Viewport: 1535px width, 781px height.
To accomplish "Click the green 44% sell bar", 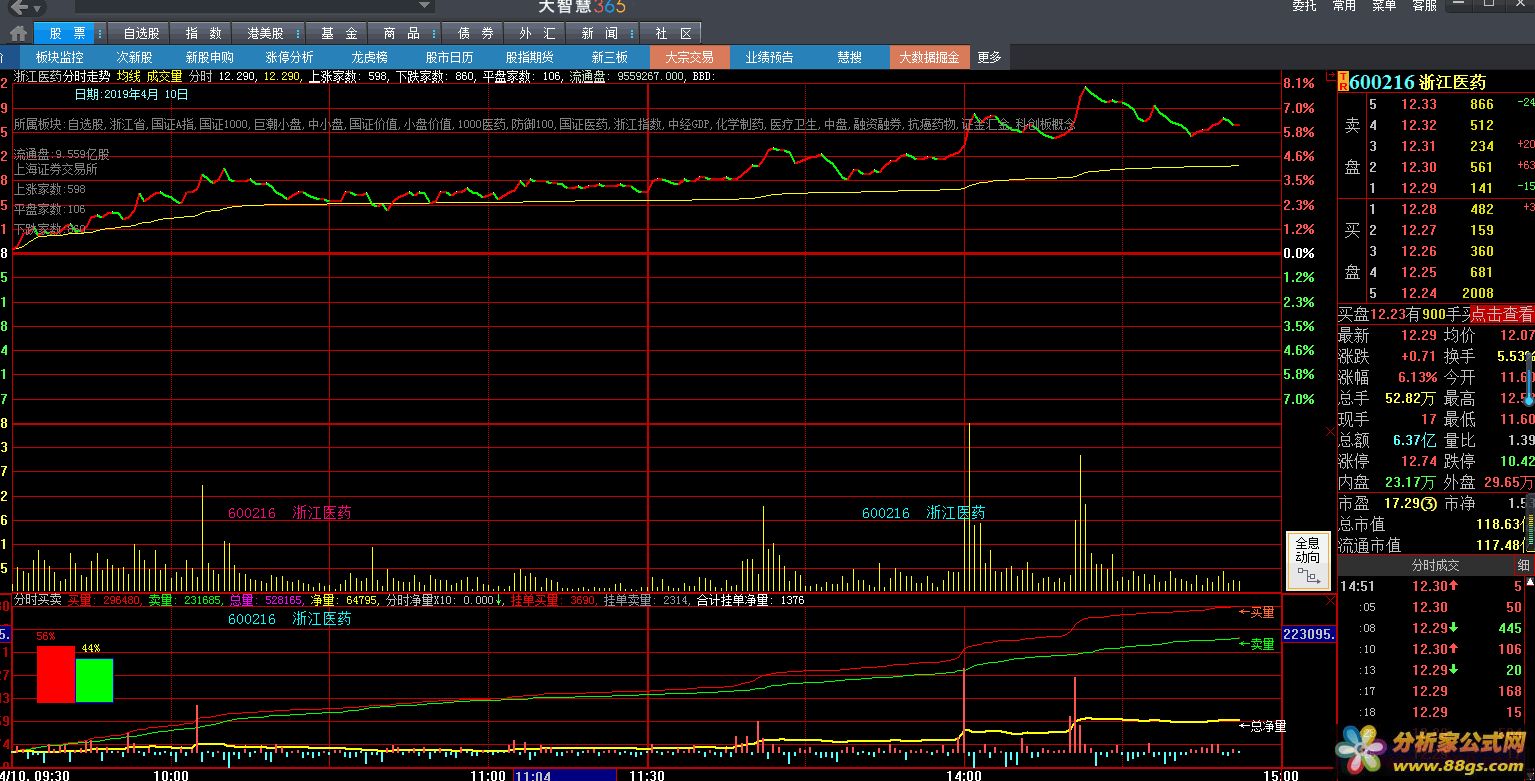I will pyautogui.click(x=94, y=680).
